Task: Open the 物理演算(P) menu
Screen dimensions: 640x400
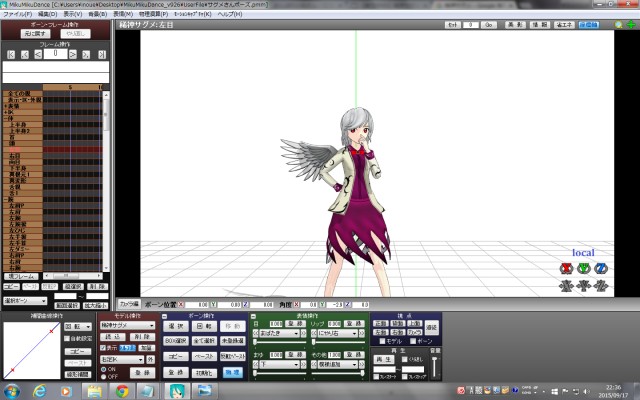Action: (x=153, y=14)
